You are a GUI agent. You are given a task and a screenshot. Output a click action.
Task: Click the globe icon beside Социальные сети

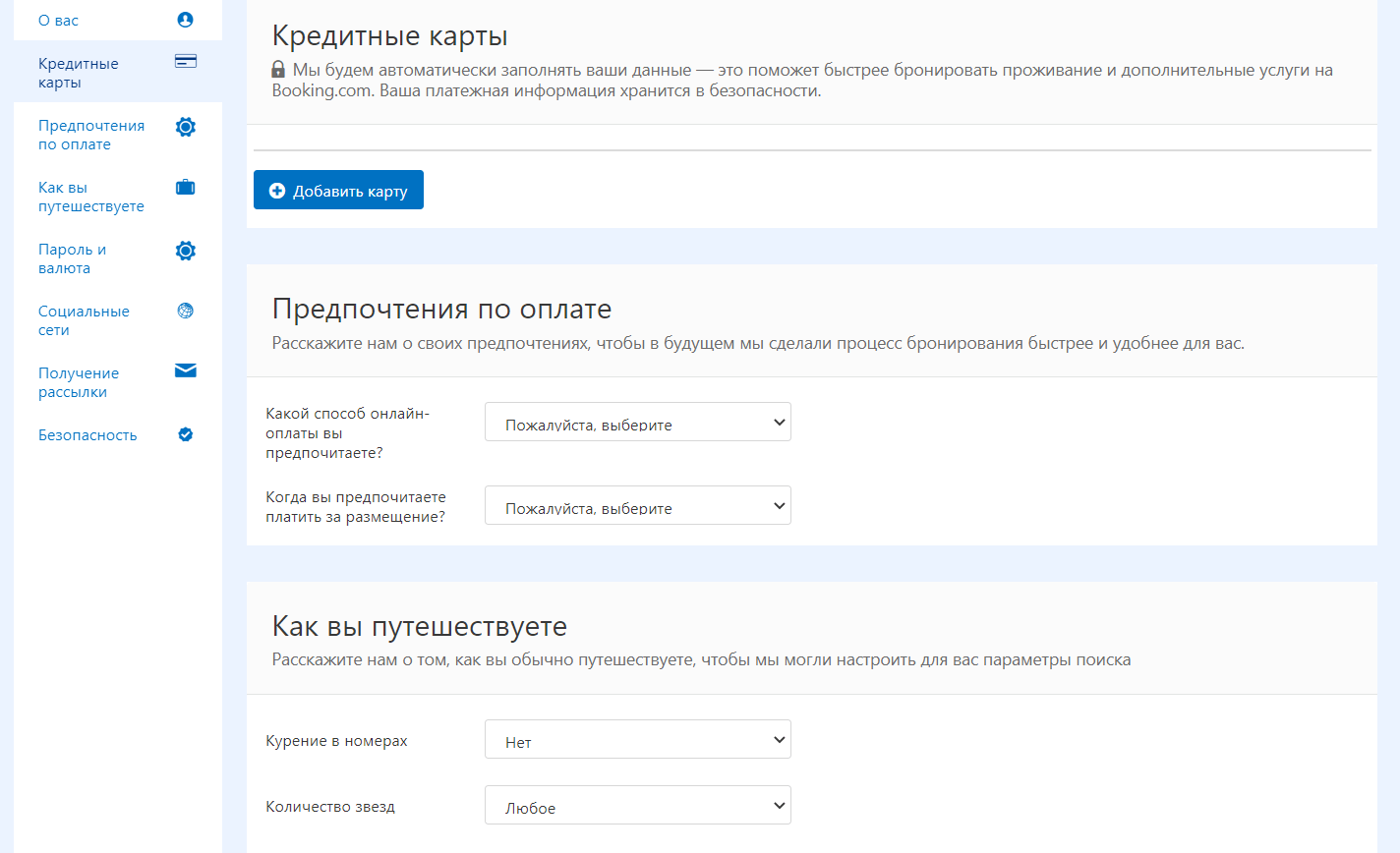tap(185, 311)
